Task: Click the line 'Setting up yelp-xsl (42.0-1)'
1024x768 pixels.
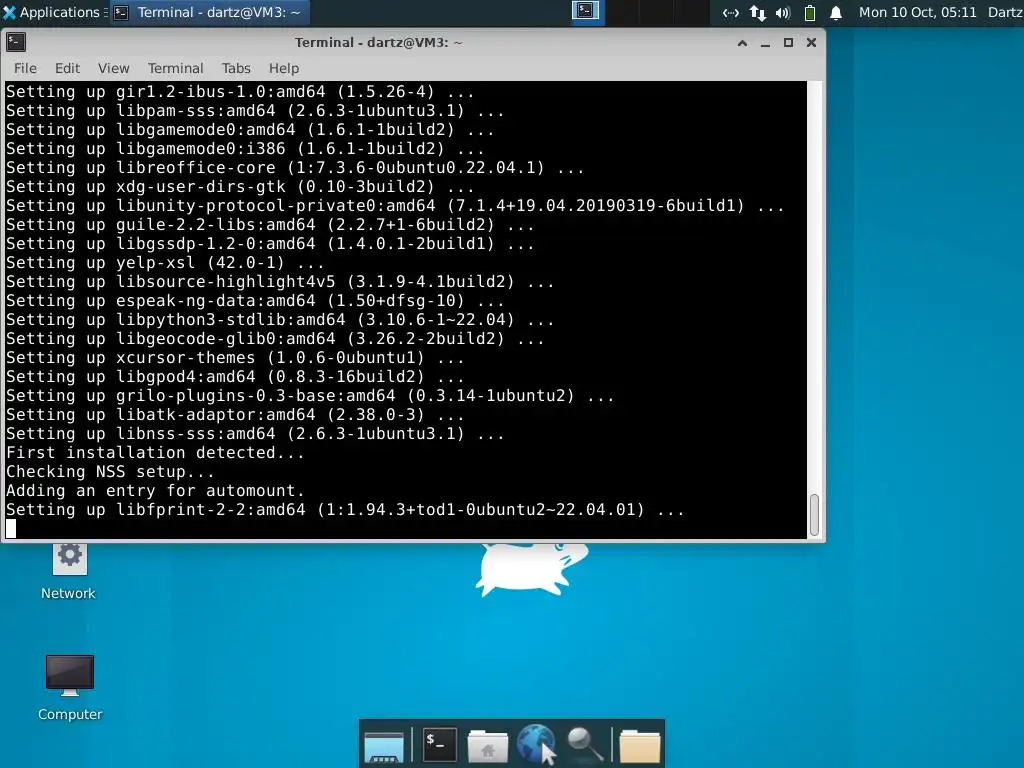Action: click(165, 263)
